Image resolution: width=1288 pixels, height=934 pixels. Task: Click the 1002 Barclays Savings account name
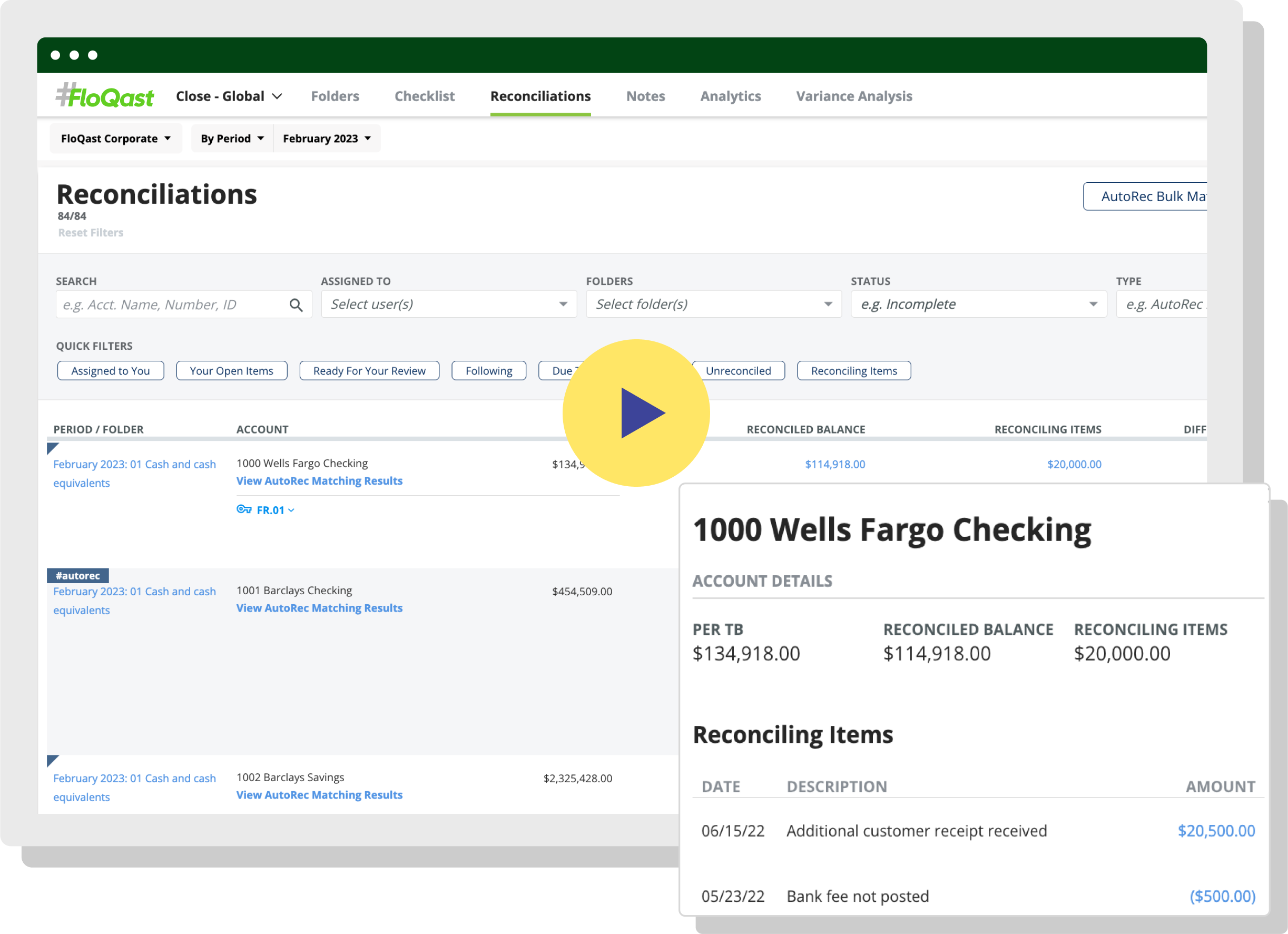pyautogui.click(x=290, y=778)
